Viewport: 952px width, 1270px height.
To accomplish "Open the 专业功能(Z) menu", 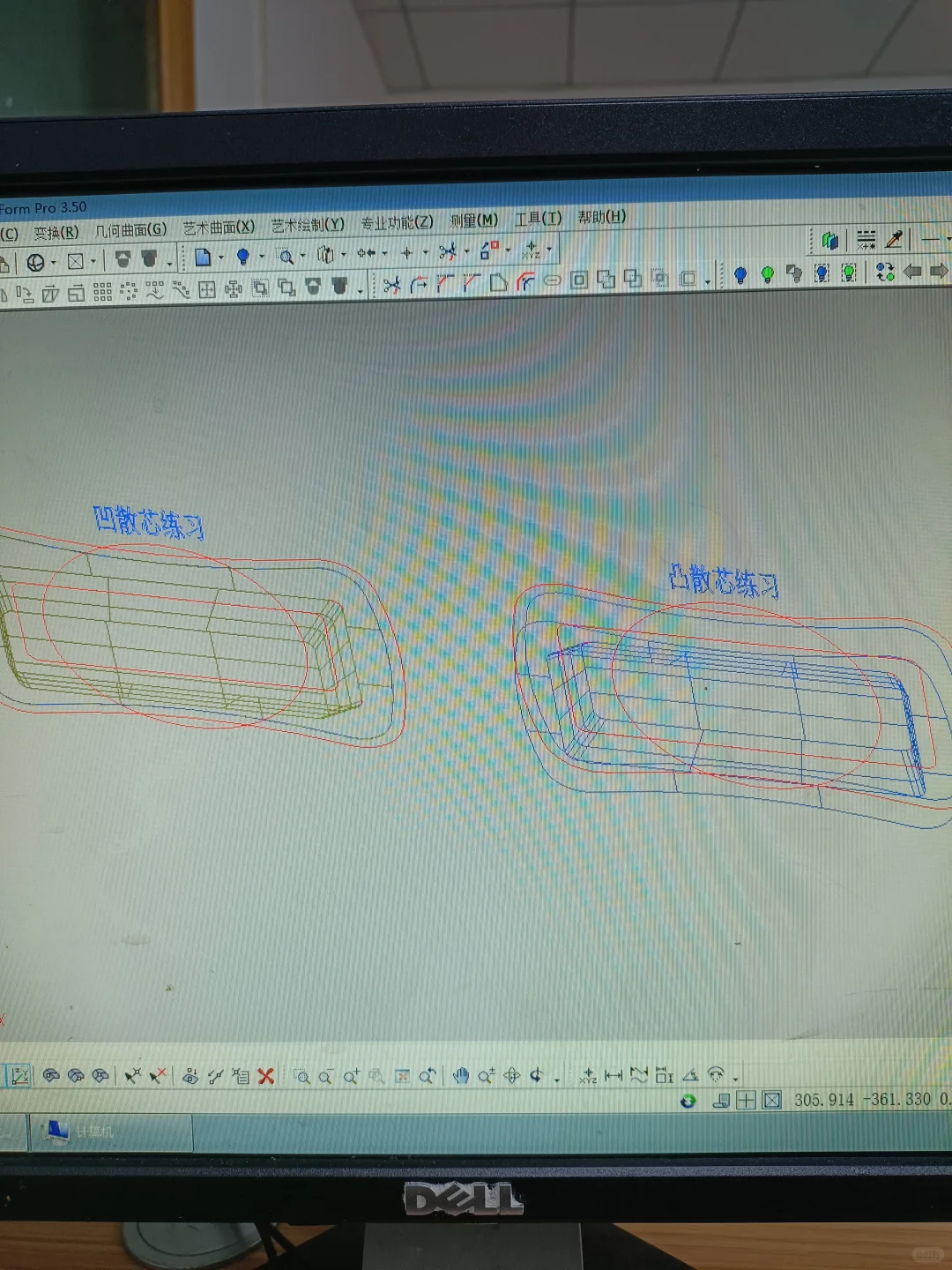I will click(x=397, y=222).
